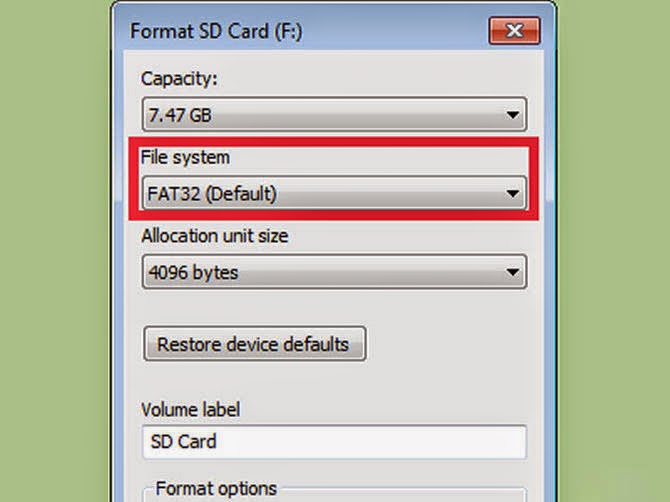Image resolution: width=670 pixels, height=502 pixels.
Task: Open the Capacity dropdown arrow
Action: pos(513,115)
